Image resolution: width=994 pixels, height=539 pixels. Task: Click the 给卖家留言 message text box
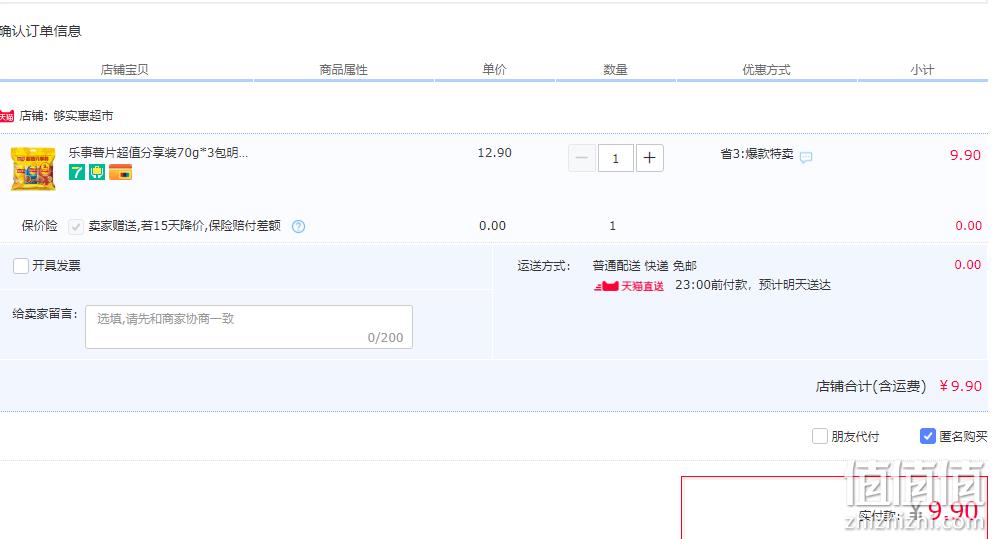(x=248, y=327)
